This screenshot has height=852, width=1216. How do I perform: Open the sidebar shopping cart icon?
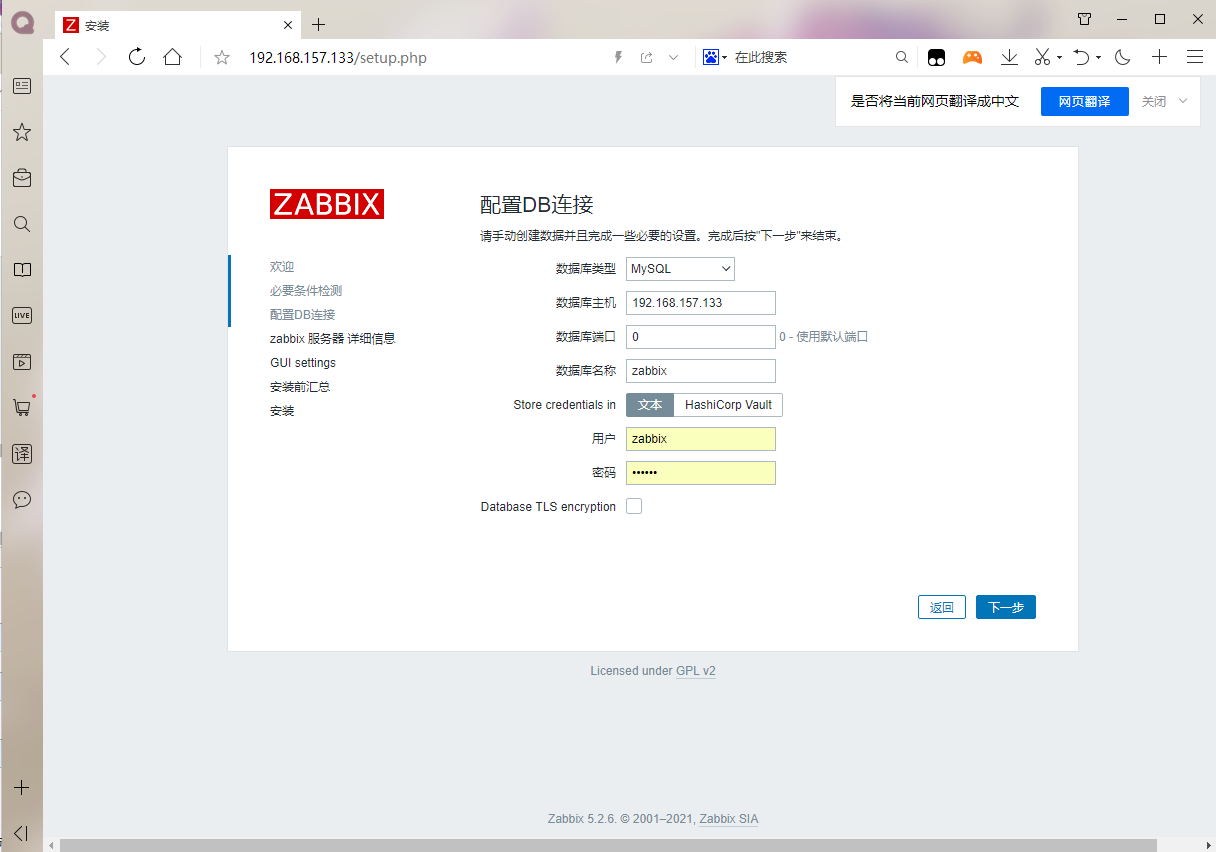pos(21,408)
